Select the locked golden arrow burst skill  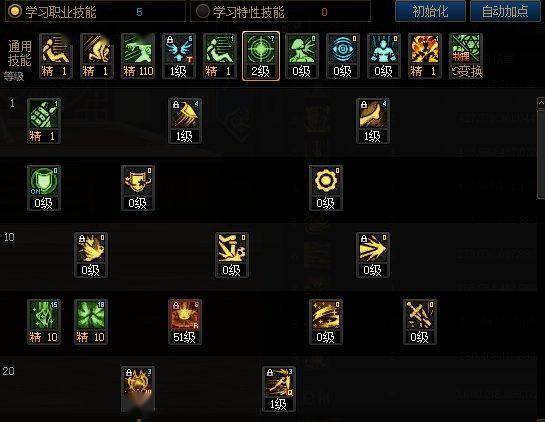pos(373,255)
